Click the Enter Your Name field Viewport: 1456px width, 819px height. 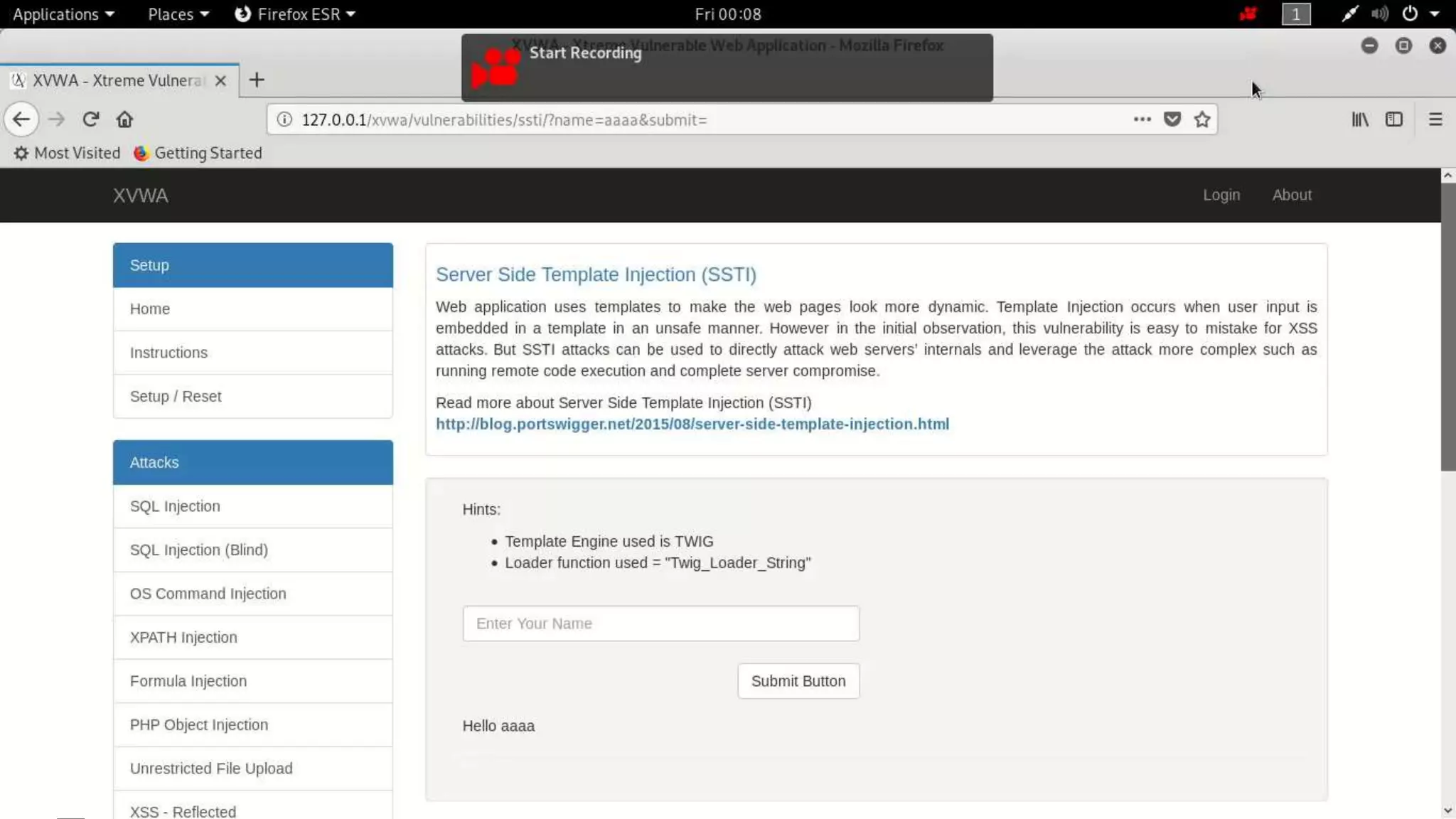tap(660, 623)
